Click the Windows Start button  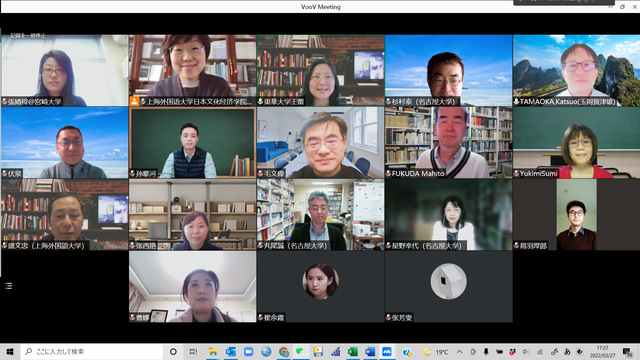point(10,351)
